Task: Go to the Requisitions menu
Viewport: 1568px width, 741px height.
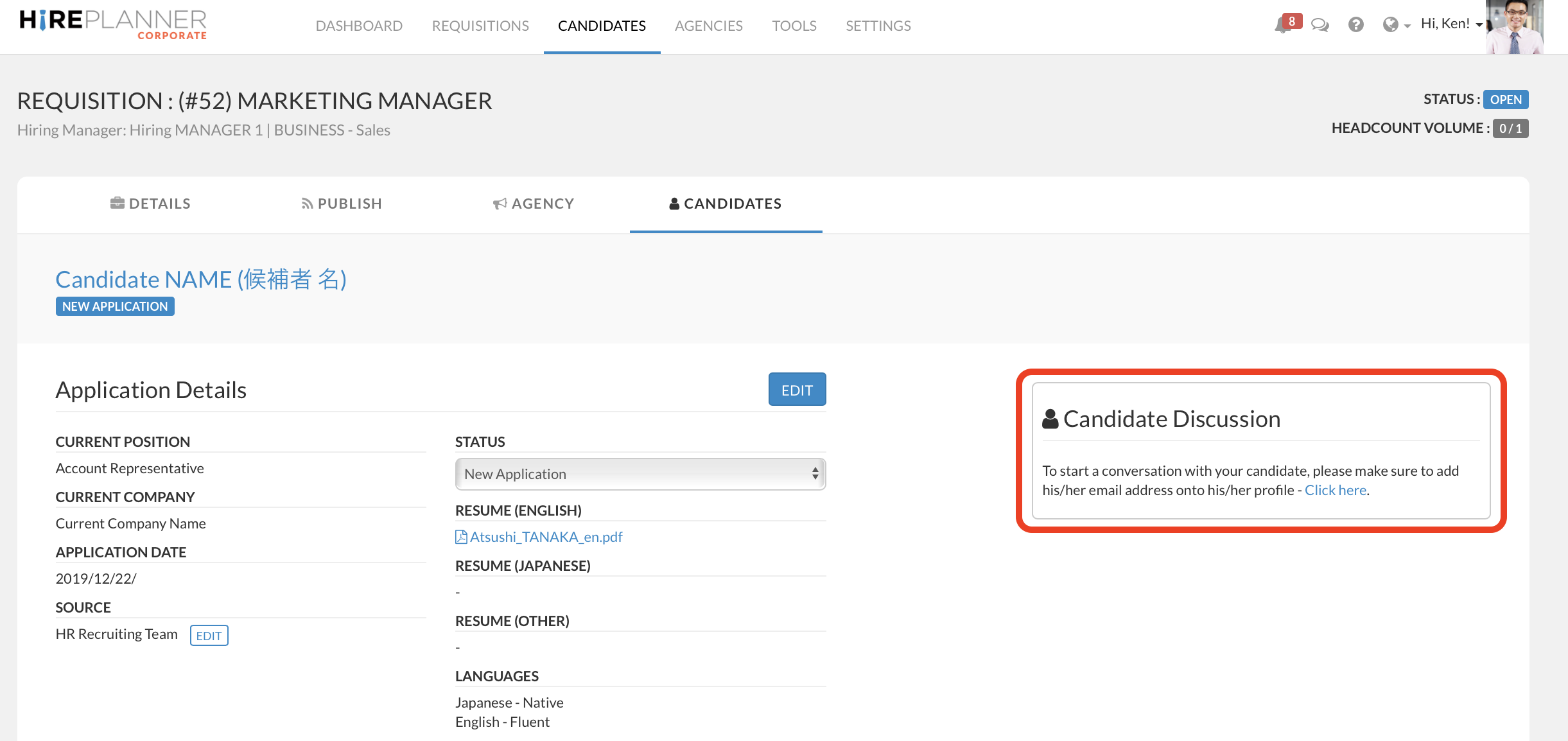Action: (x=480, y=26)
